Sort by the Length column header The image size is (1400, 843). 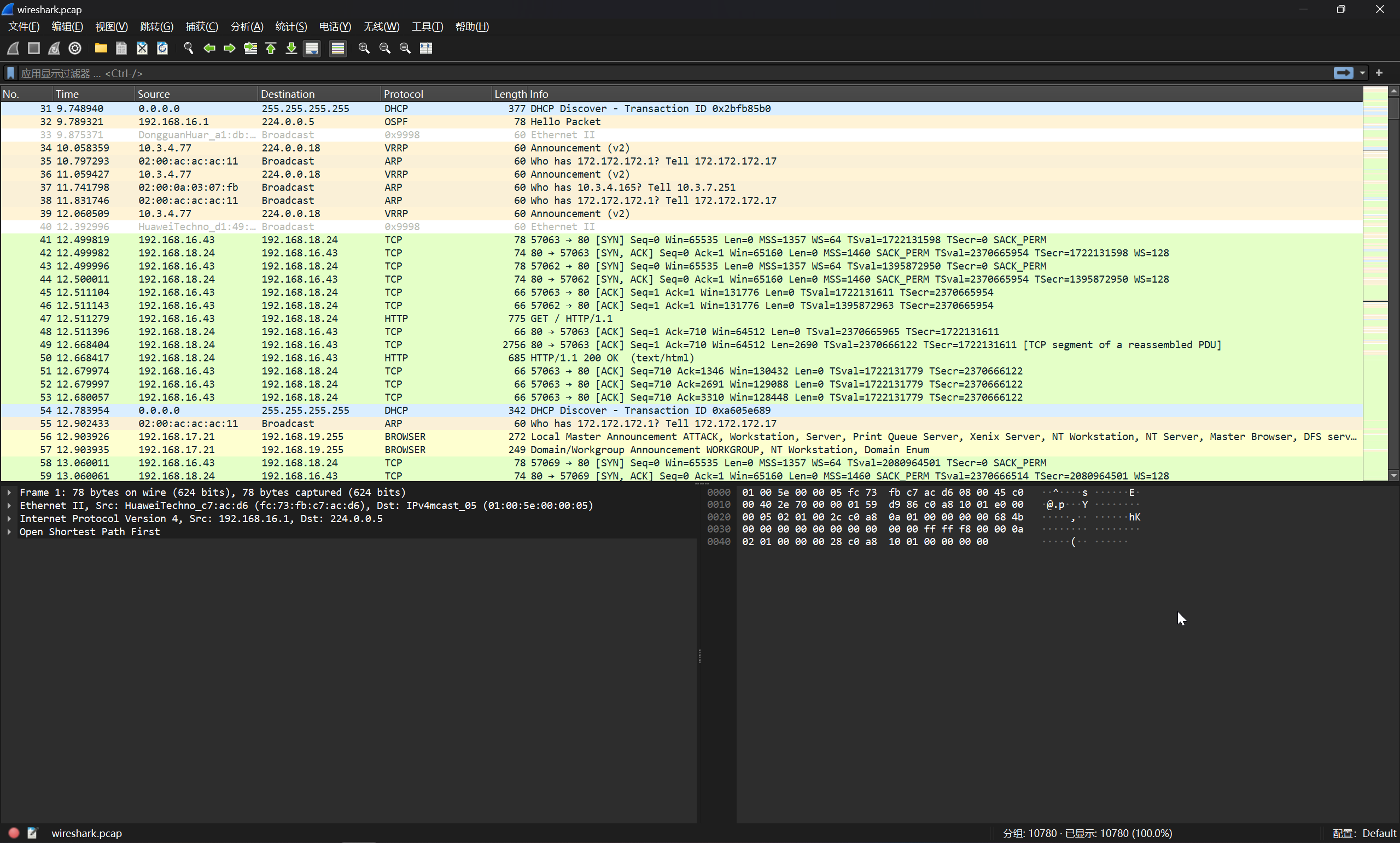510,93
